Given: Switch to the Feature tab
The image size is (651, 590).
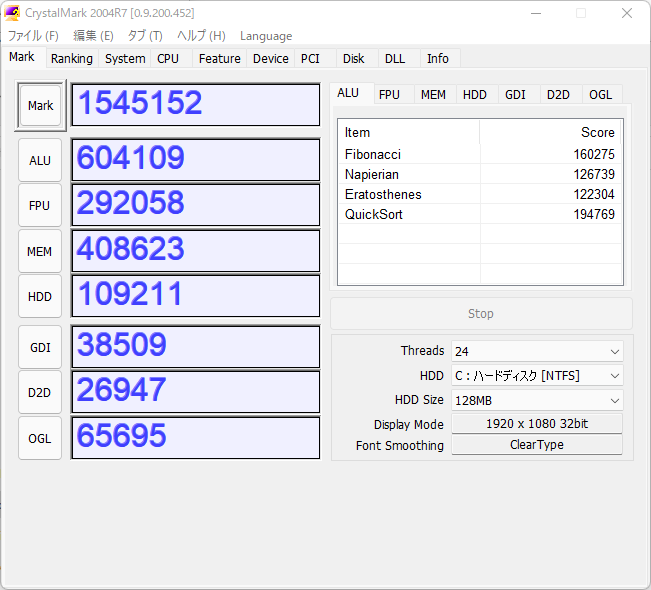Looking at the screenshot, I should click(220, 59).
